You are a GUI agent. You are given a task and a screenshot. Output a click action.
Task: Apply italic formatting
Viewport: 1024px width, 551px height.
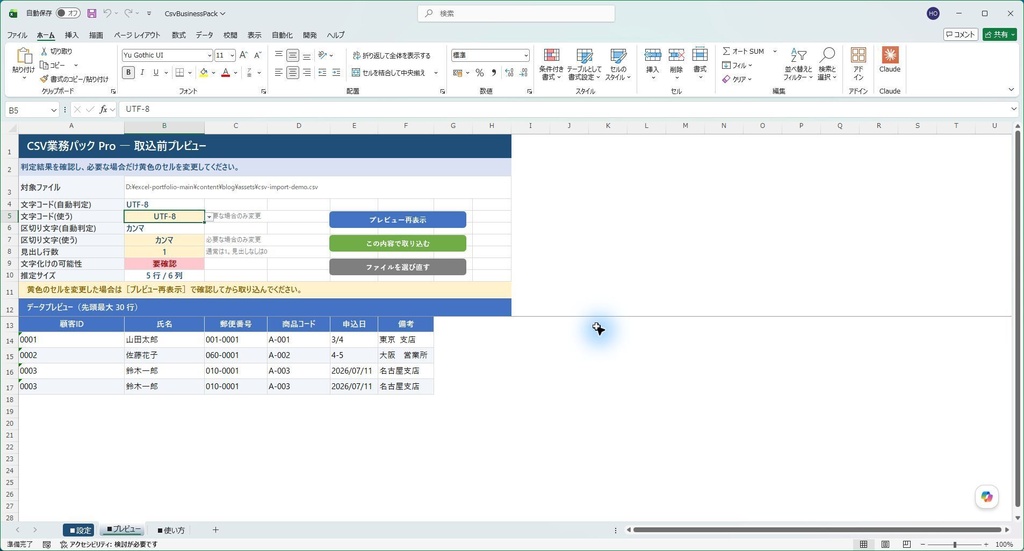pos(142,72)
